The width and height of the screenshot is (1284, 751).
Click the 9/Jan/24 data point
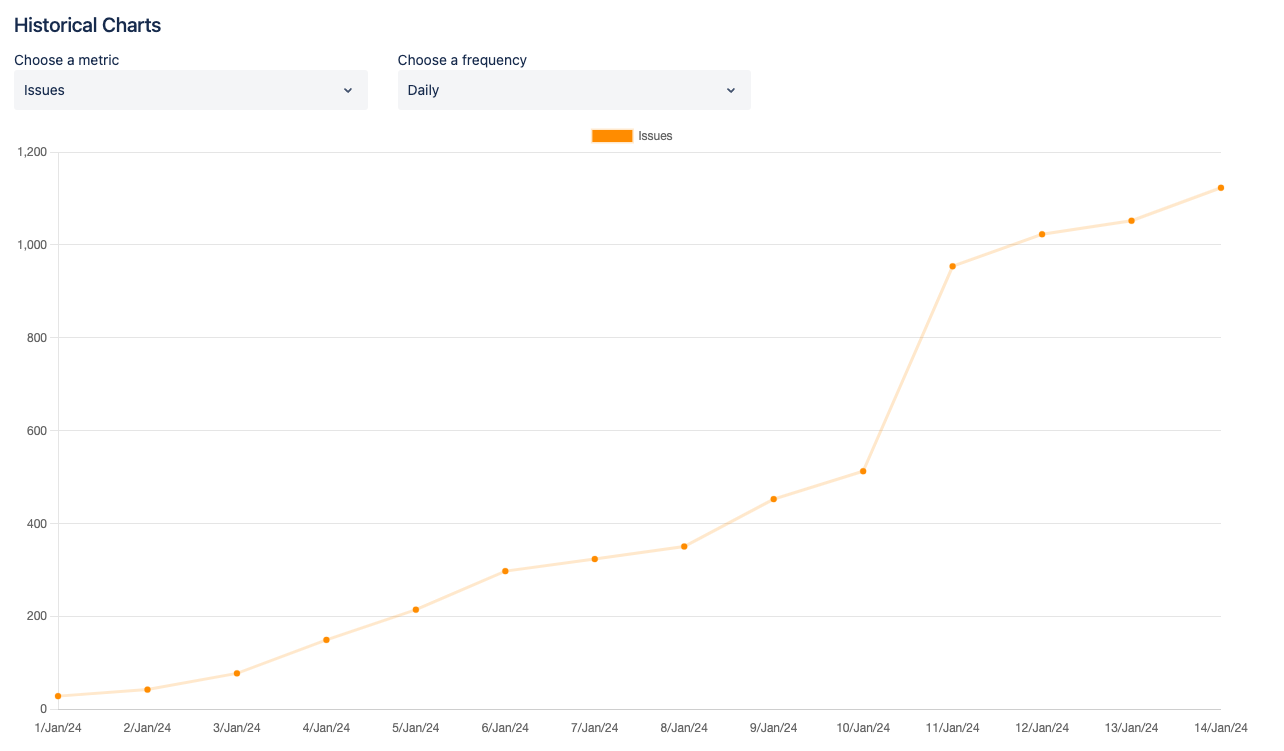774,499
